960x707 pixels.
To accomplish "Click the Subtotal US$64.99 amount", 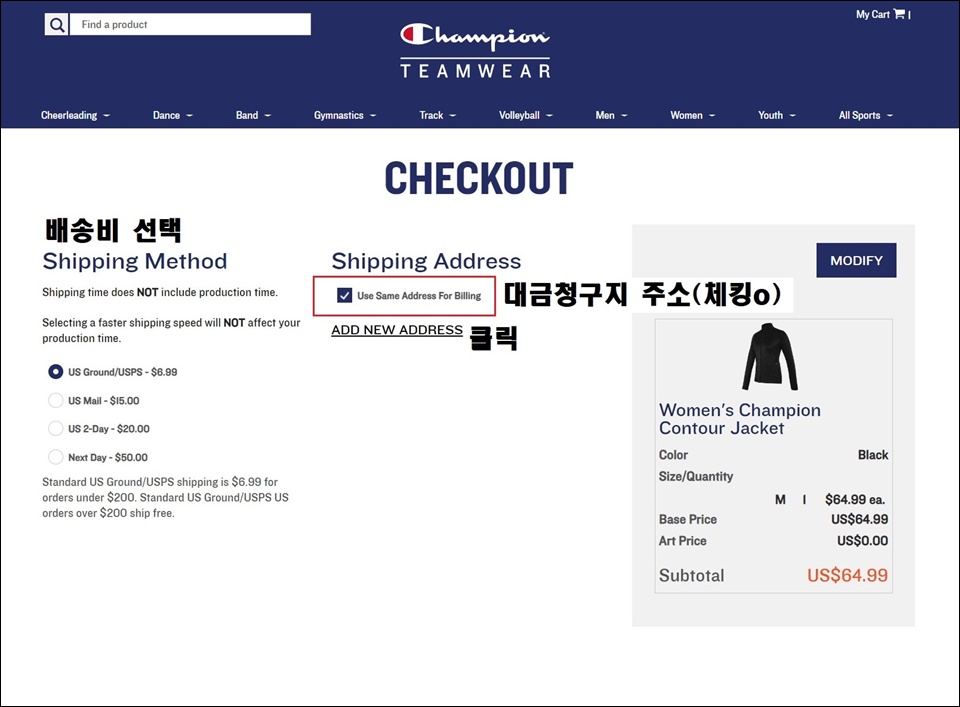I will (847, 575).
